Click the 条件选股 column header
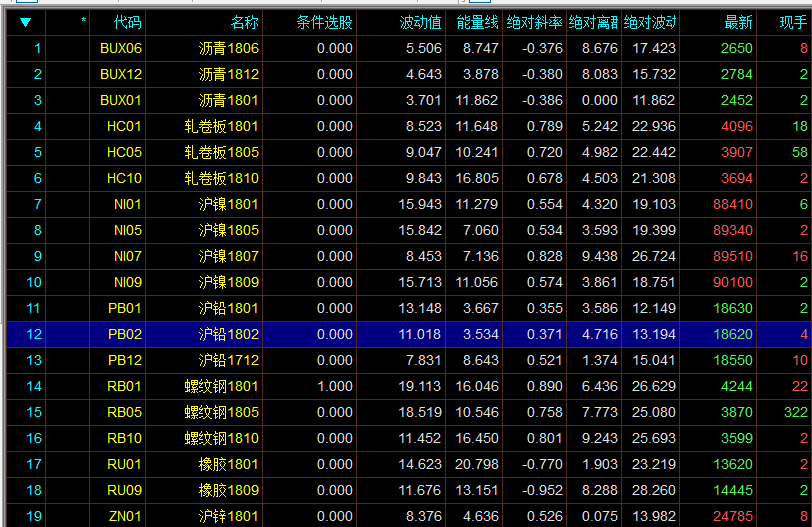Image resolution: width=812 pixels, height=527 pixels. tap(324, 22)
